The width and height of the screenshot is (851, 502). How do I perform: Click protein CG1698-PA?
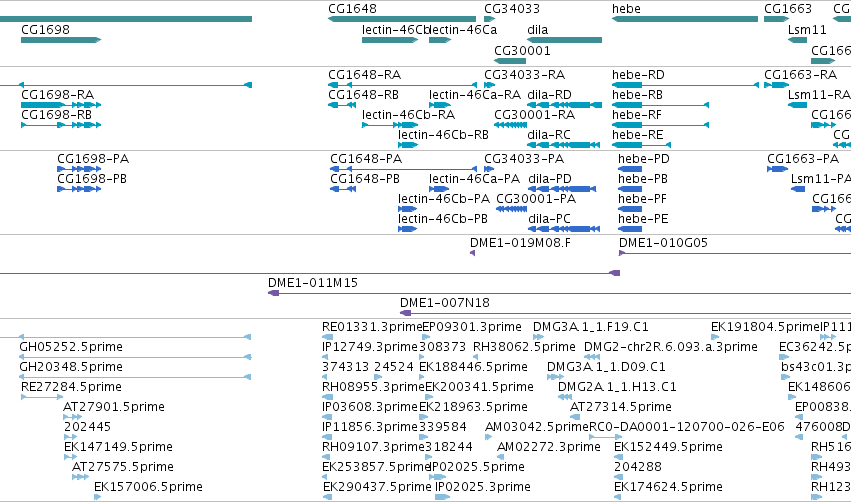tap(93, 158)
